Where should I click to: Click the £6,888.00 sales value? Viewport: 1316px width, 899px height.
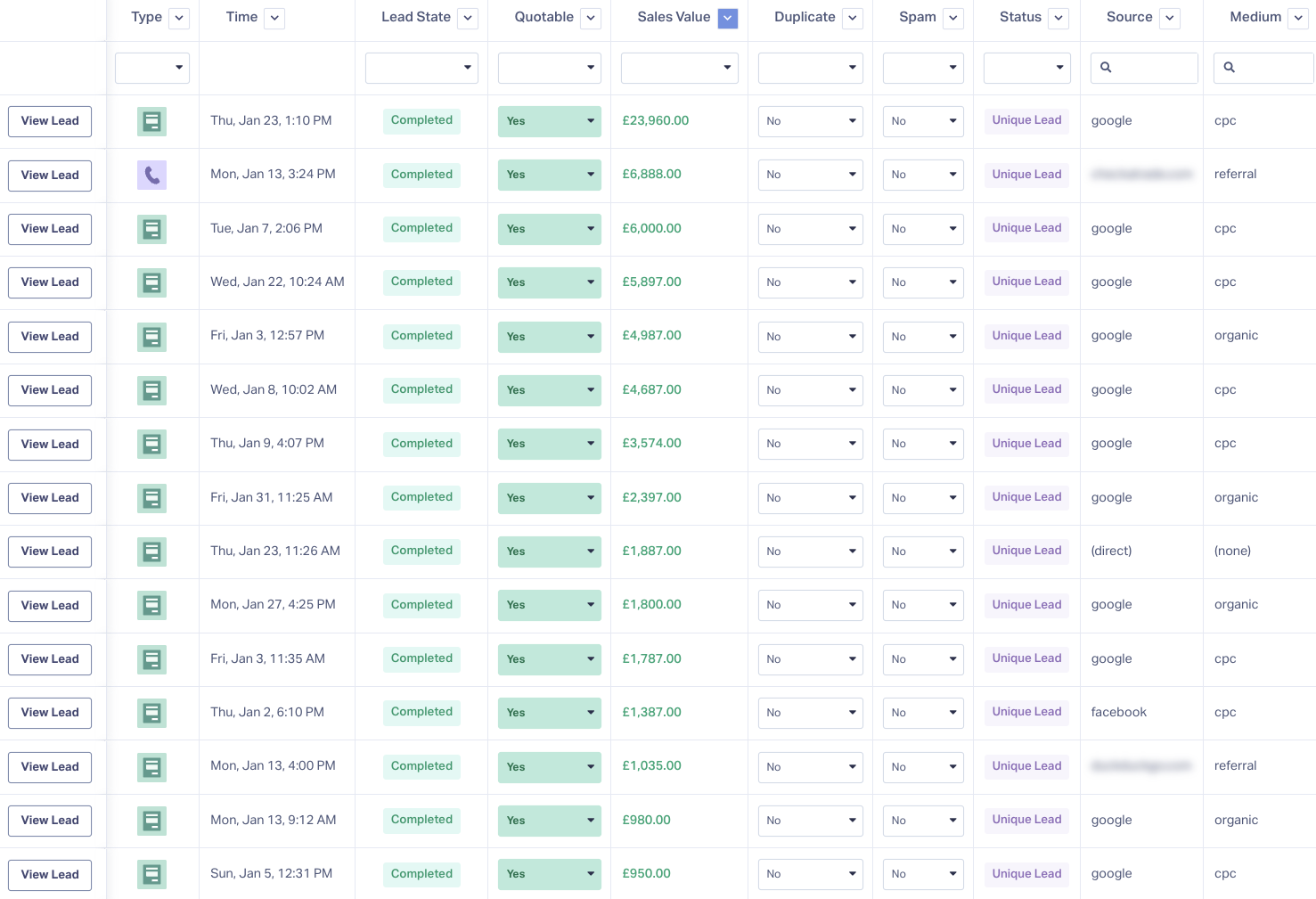(651, 175)
